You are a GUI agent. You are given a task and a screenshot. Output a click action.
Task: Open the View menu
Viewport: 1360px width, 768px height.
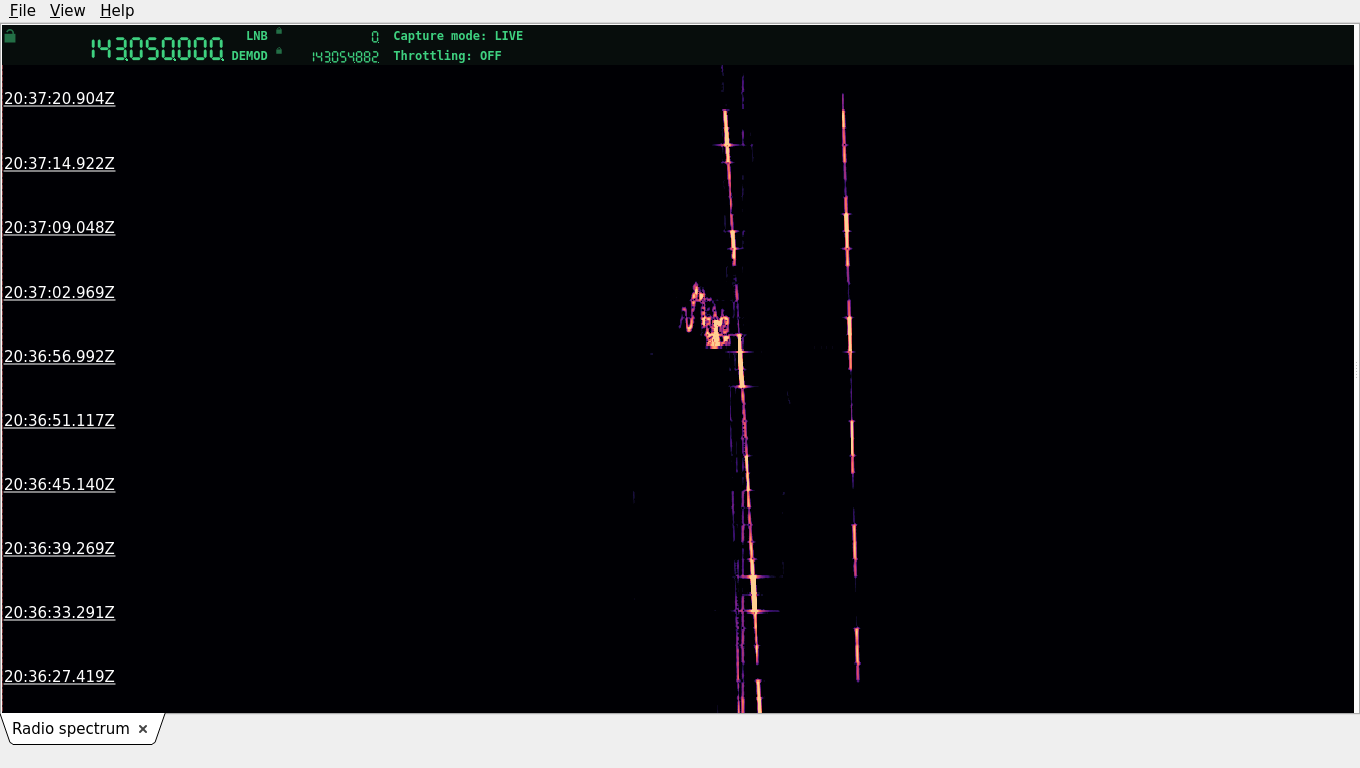pos(67,10)
